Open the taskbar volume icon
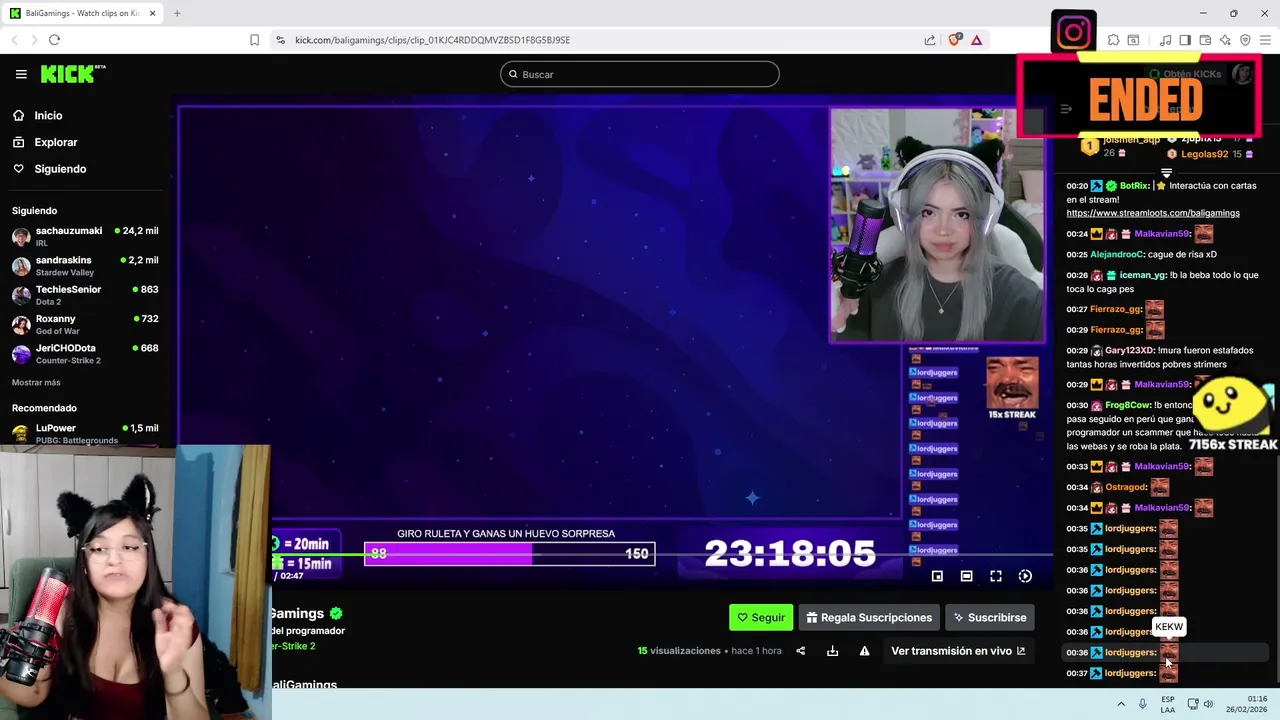Viewport: 1280px width, 720px height. pyautogui.click(x=1208, y=704)
